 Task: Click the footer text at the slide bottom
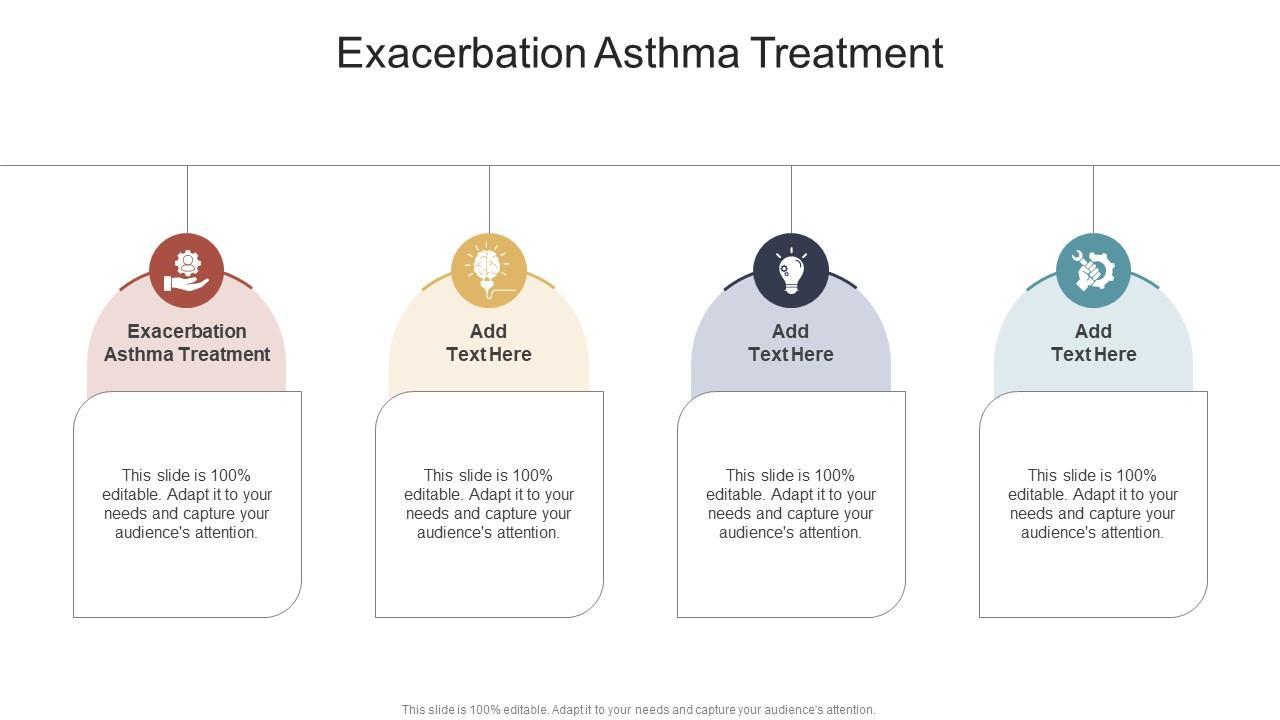click(639, 710)
